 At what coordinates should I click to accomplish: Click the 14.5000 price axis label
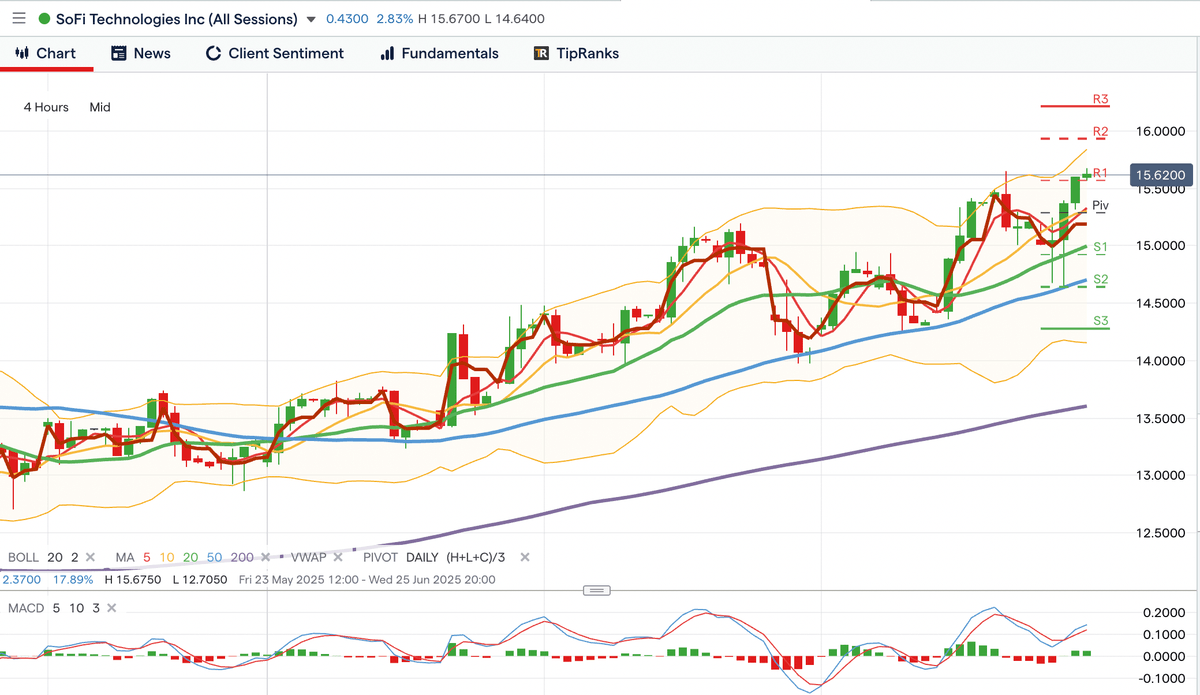[x=1160, y=303]
